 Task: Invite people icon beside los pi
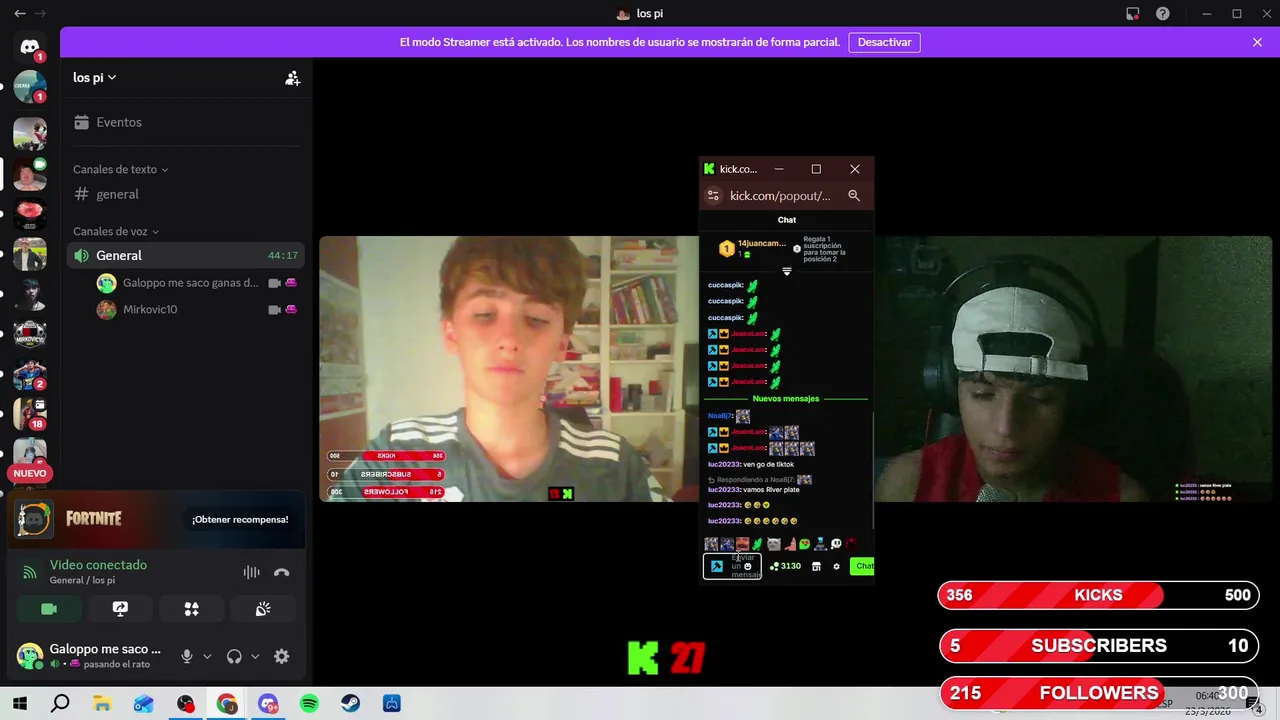coord(292,78)
